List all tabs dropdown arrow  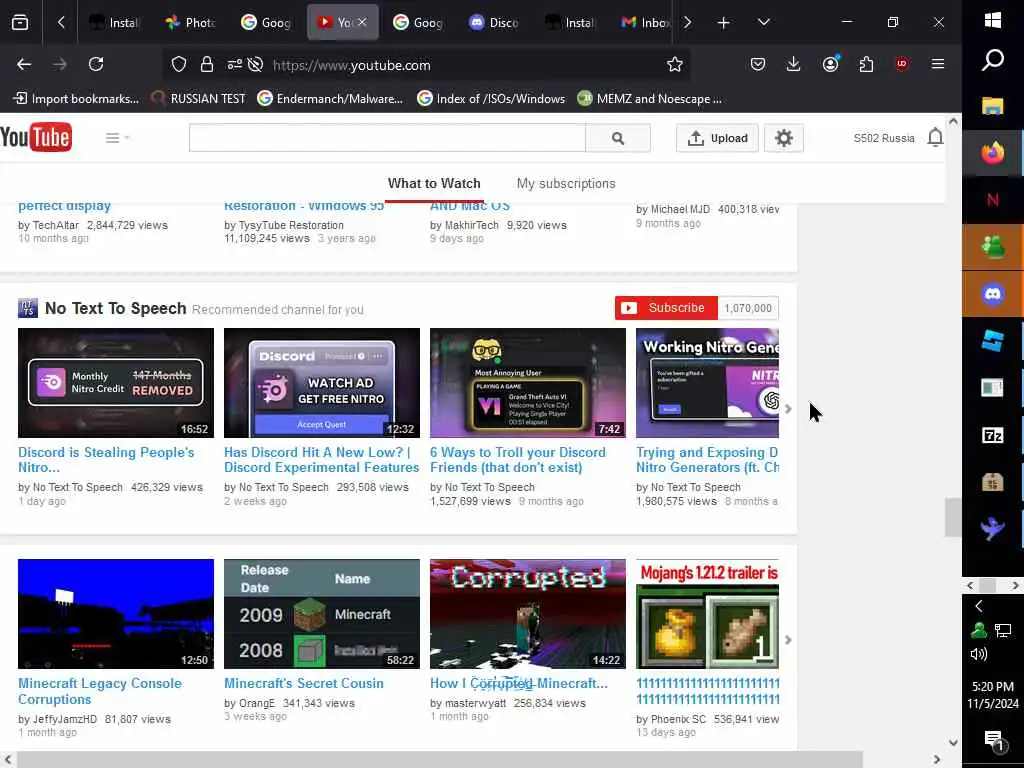pos(763,23)
